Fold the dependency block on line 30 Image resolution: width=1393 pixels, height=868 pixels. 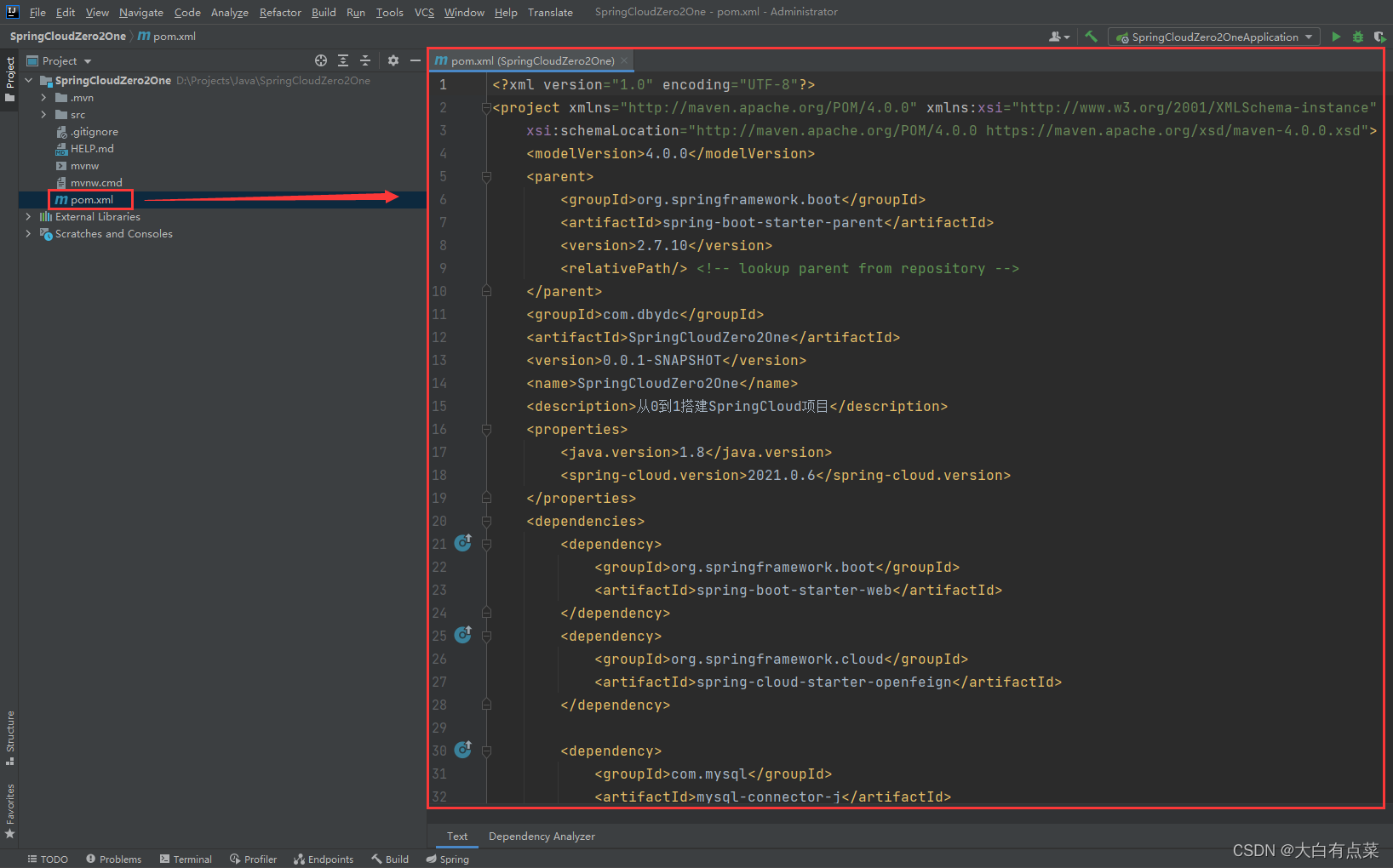(x=486, y=751)
